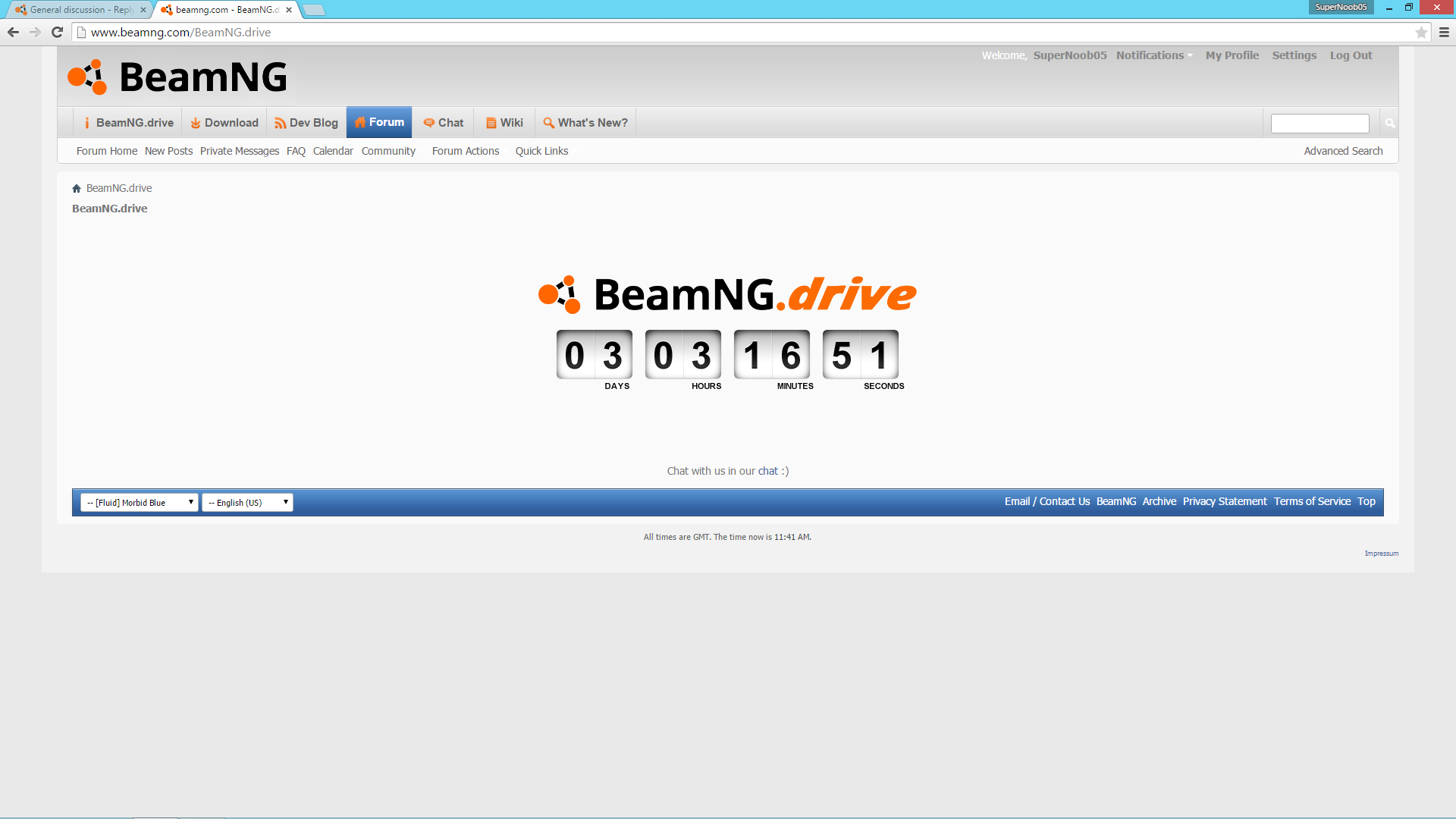Click the Log Out link
Screen dimensions: 1456x819
tap(1351, 55)
